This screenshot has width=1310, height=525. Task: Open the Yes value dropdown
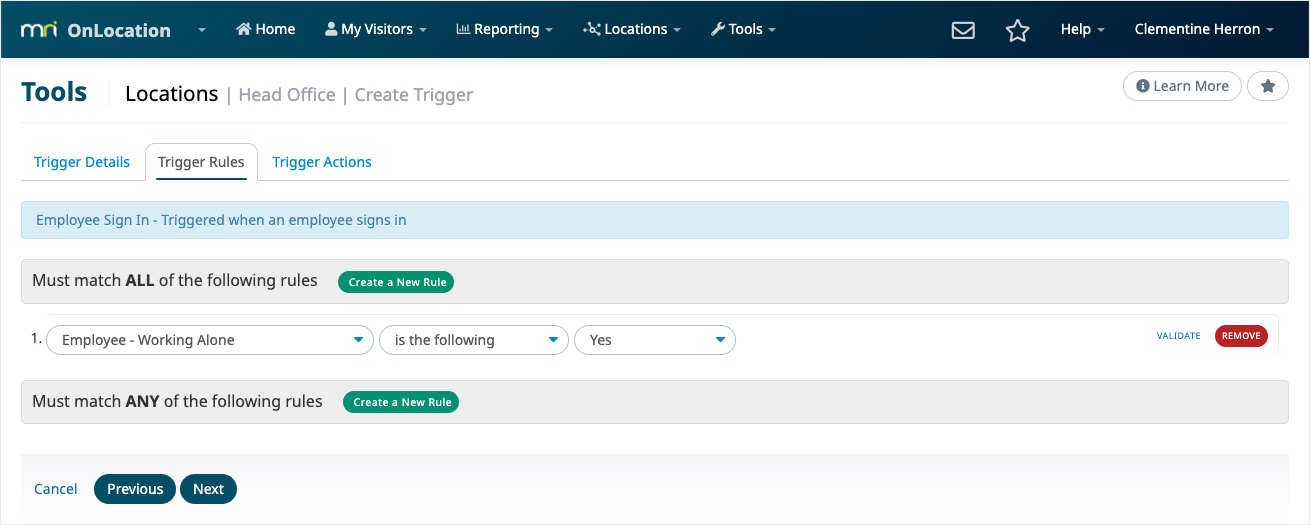tap(655, 340)
